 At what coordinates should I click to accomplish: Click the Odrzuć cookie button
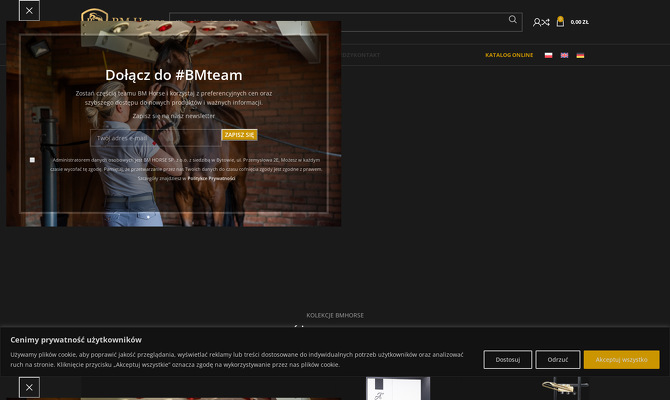coord(558,359)
